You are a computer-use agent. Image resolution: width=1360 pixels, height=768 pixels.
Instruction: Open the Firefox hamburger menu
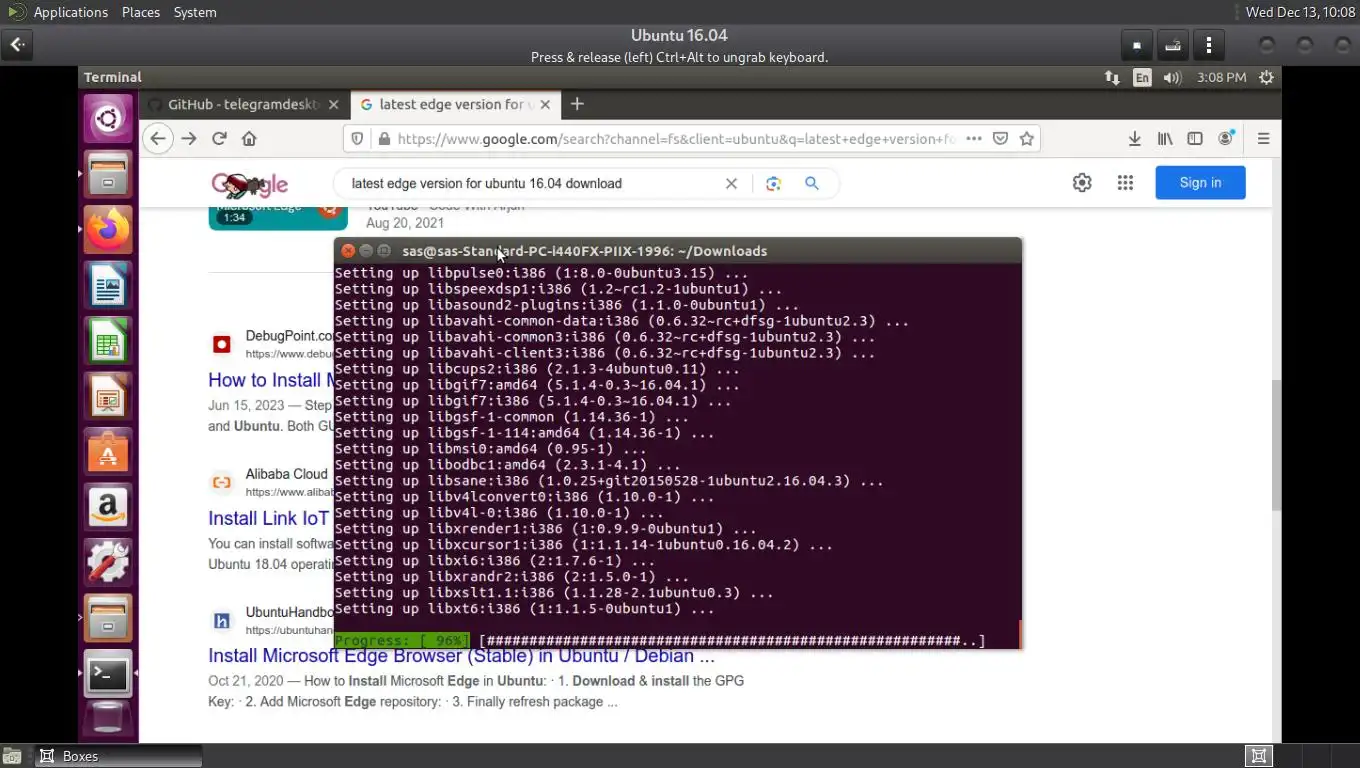(1263, 139)
